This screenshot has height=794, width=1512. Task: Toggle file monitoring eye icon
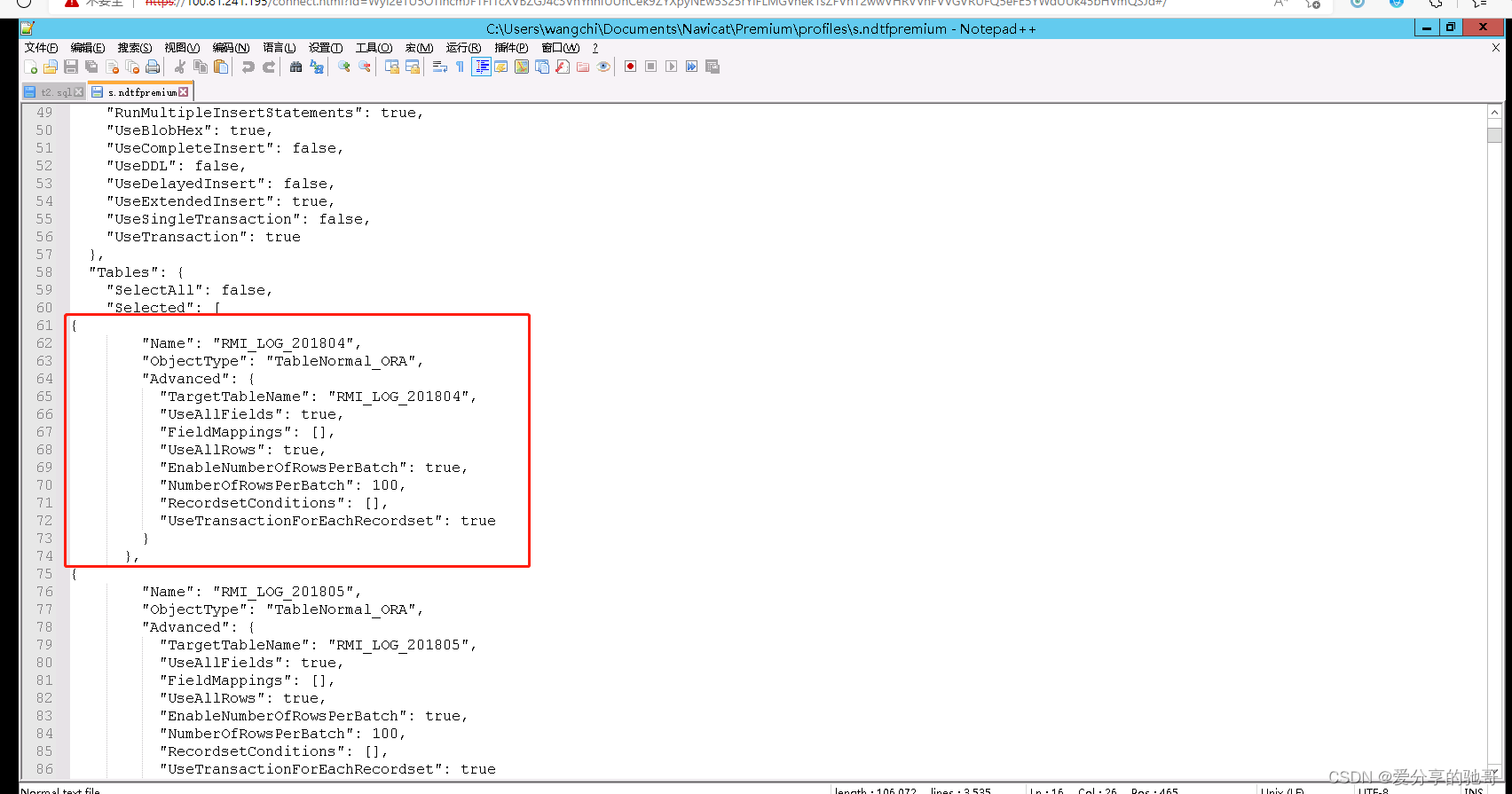click(x=603, y=67)
